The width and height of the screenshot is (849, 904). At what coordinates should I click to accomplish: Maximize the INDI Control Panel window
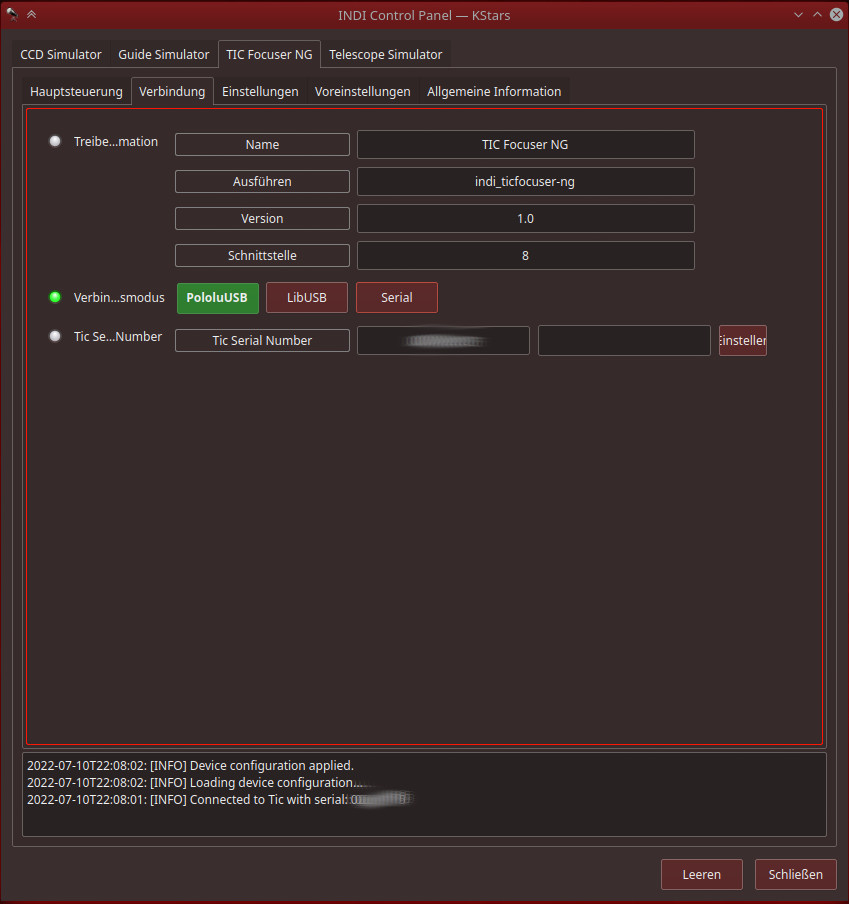[x=817, y=14]
